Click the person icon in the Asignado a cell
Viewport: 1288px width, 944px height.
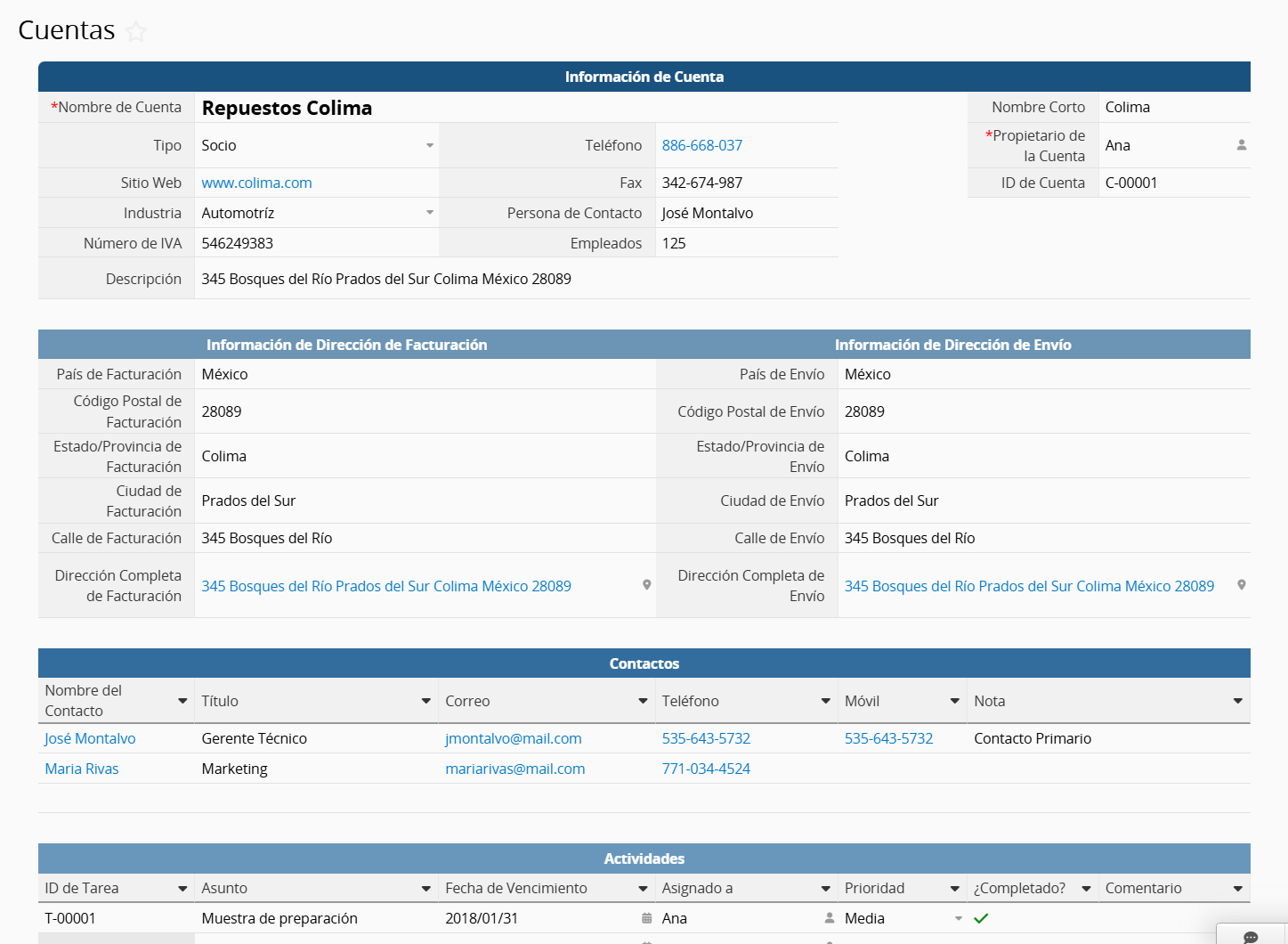click(829, 918)
